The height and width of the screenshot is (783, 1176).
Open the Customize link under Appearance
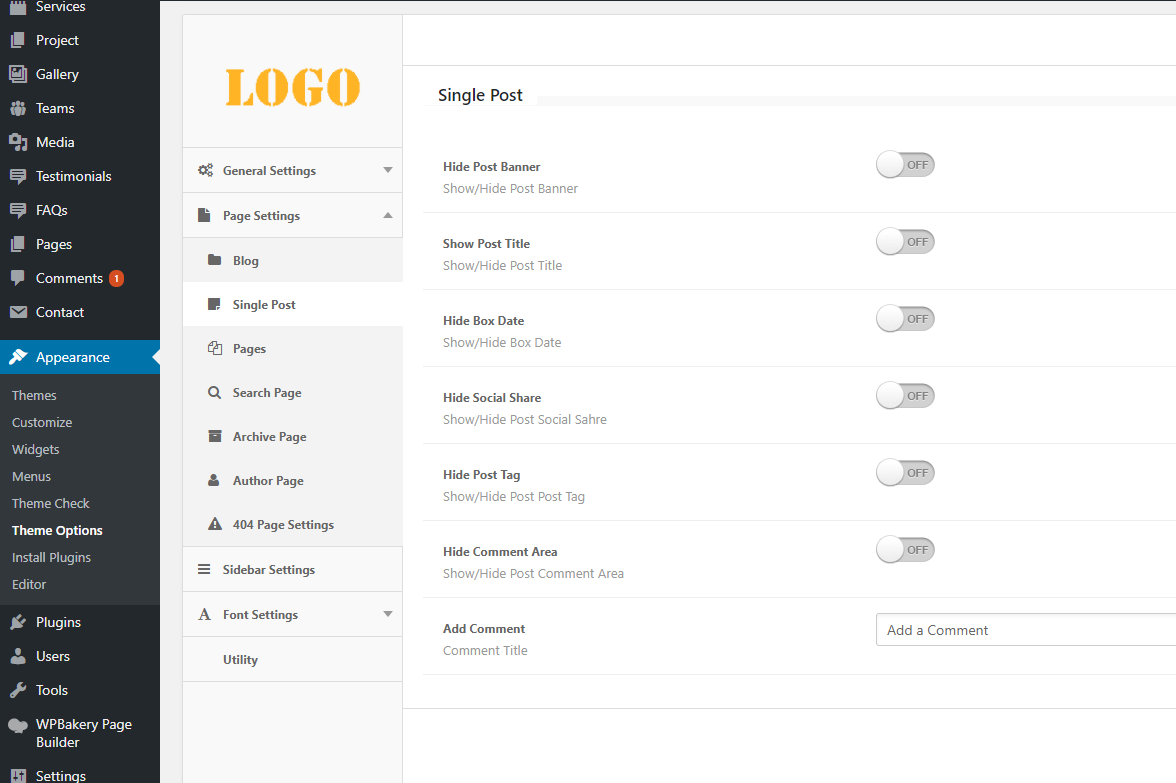pyautogui.click(x=42, y=422)
